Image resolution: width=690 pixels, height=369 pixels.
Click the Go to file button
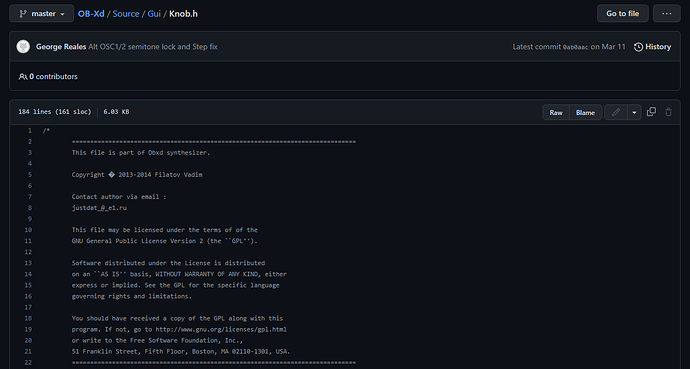[x=623, y=14]
